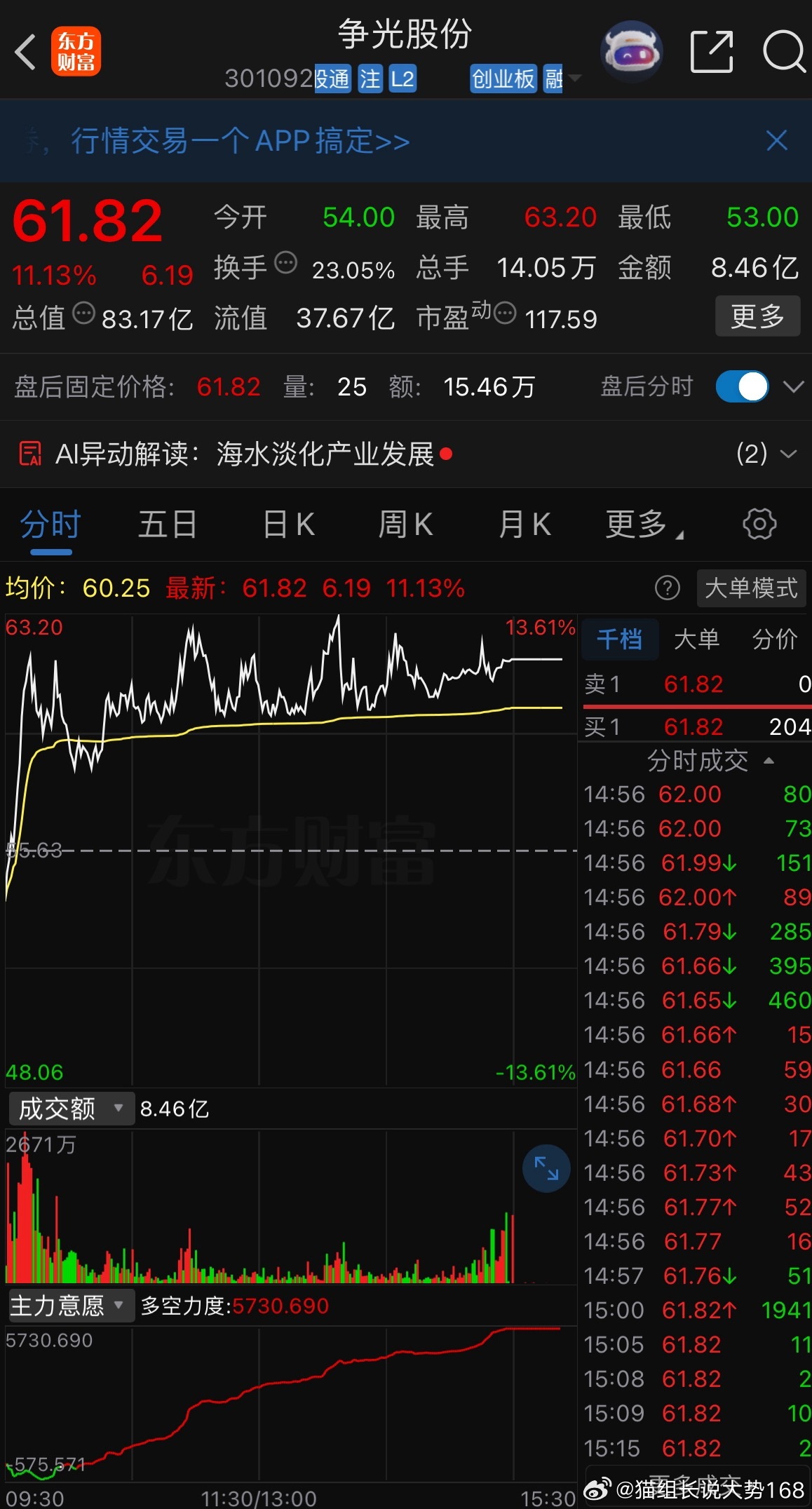Switch to the 五日 tab
Image resolution: width=812 pixels, height=1509 pixels.
point(168,525)
